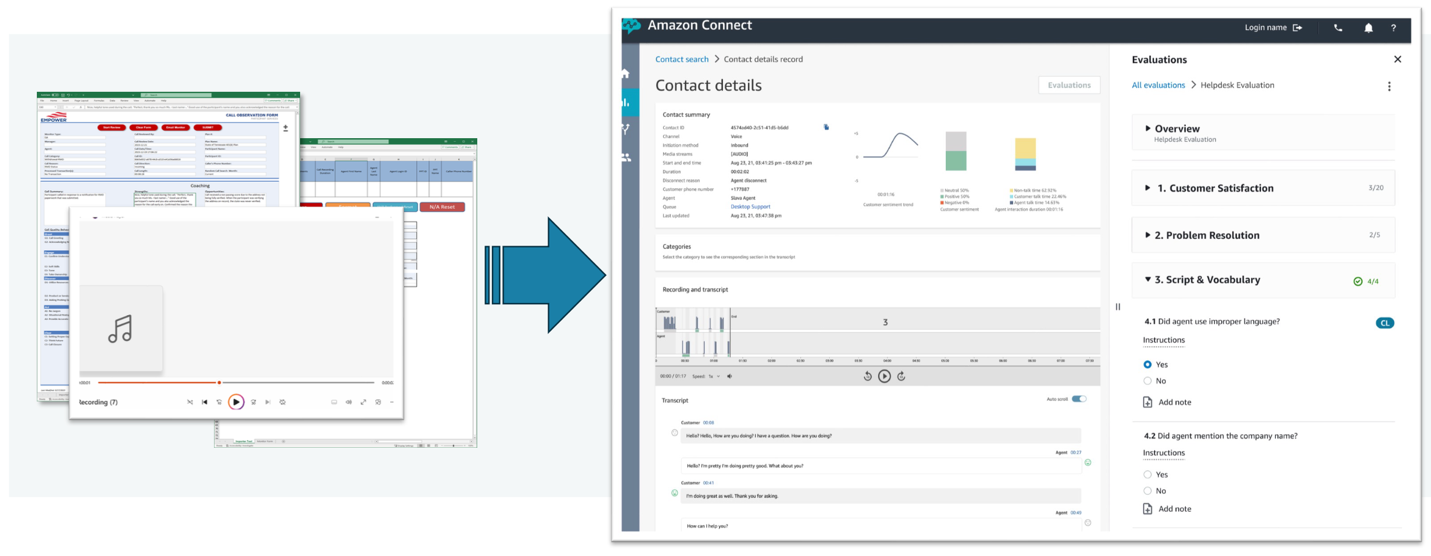Click the media player seek bar
Viewport: 1431px width, 556px height.
pos(237,382)
